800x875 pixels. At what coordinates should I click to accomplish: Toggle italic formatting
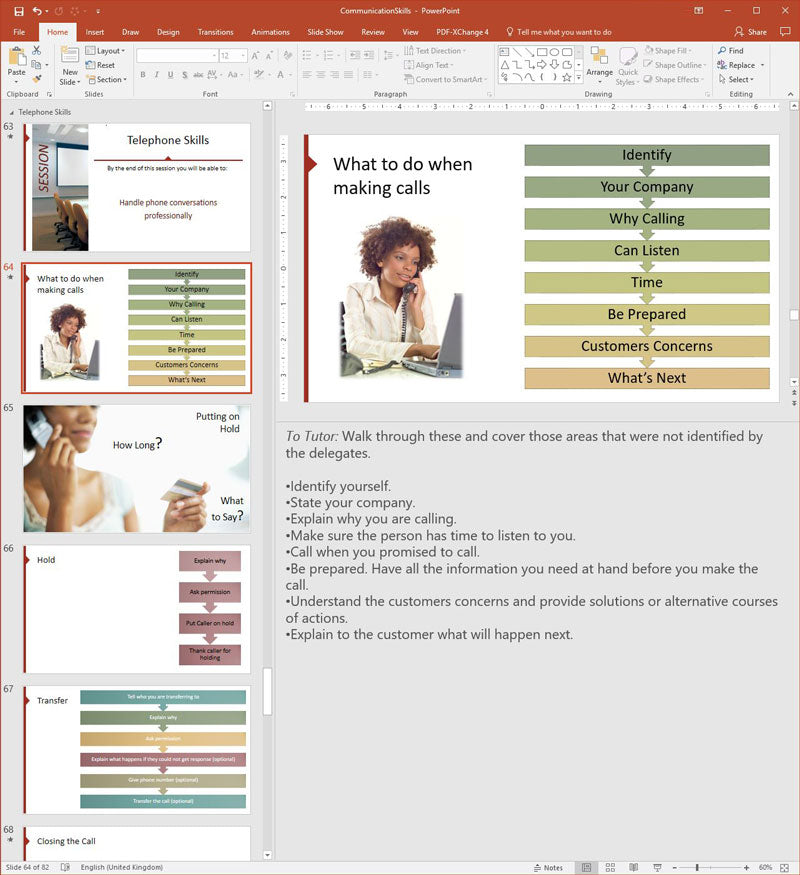pos(157,74)
